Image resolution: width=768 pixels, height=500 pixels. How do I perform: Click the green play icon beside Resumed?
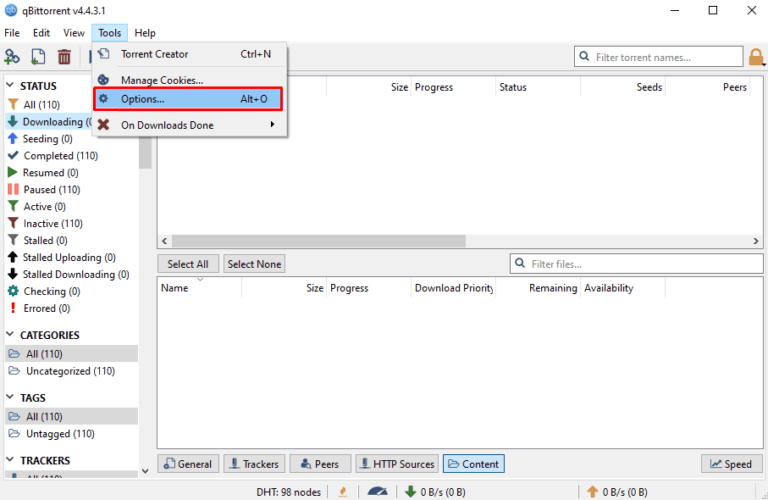pos(13,172)
